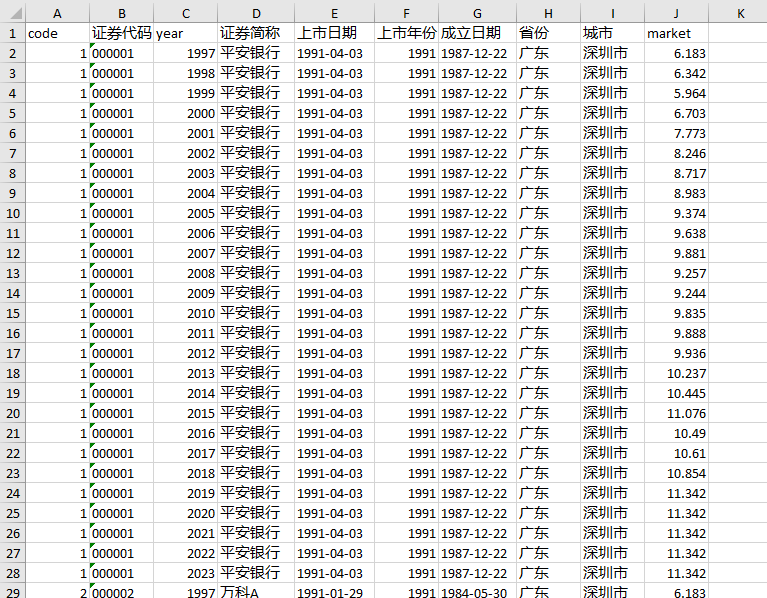Select market value 9.881

point(677,253)
